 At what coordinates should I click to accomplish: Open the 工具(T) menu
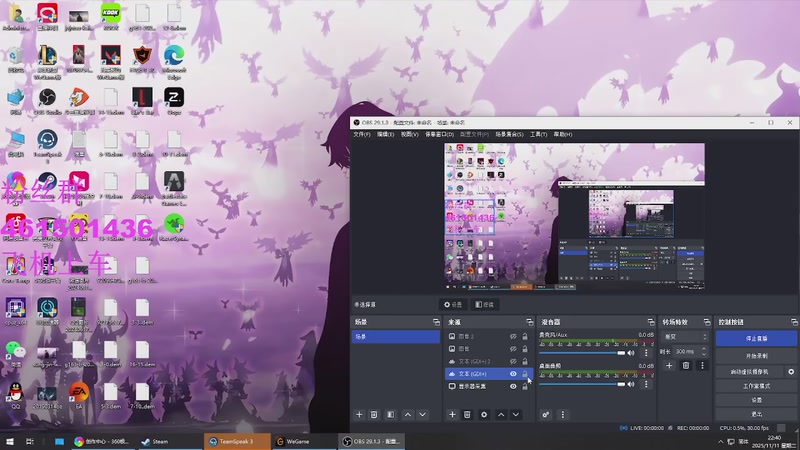538,135
